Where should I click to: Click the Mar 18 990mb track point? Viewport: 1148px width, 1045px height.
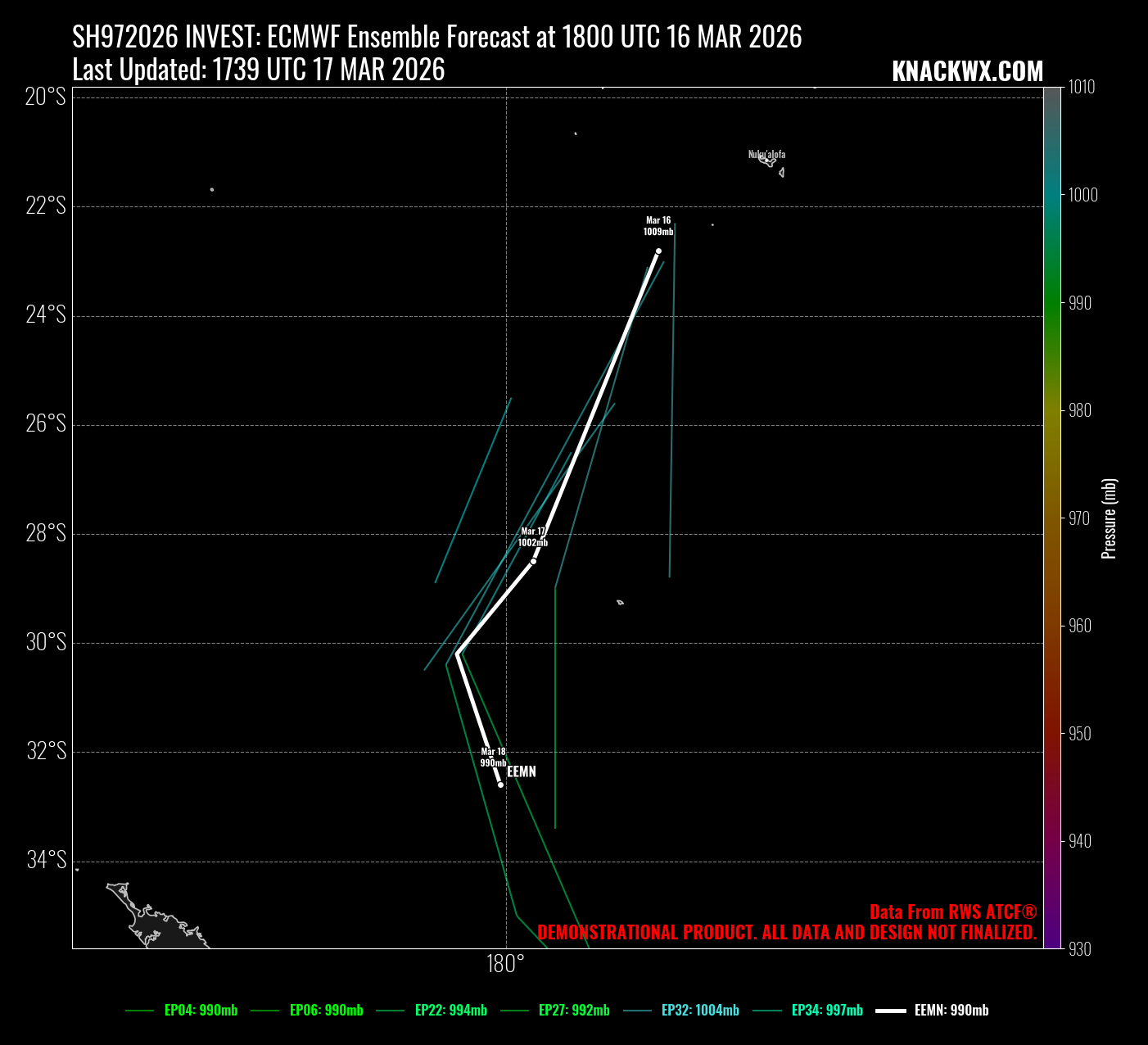tap(500, 785)
